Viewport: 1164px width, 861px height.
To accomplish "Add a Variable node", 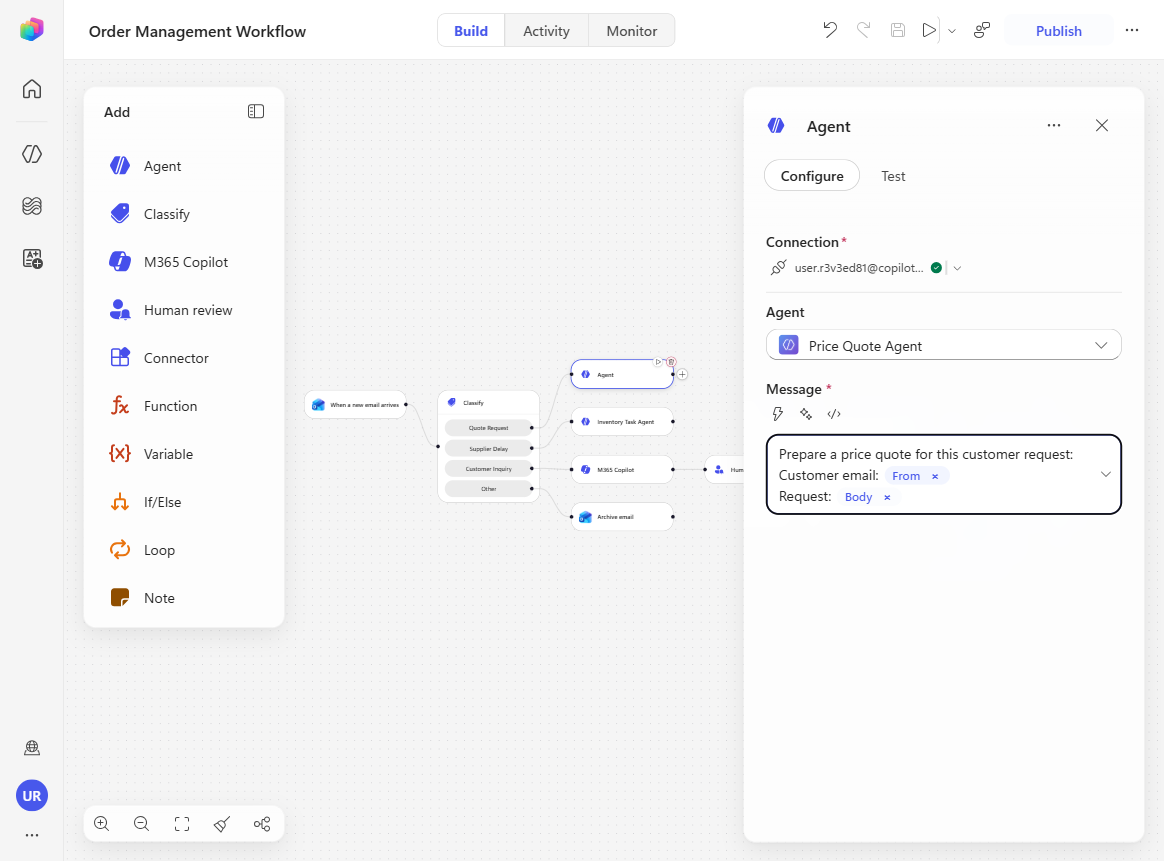I will (184, 454).
